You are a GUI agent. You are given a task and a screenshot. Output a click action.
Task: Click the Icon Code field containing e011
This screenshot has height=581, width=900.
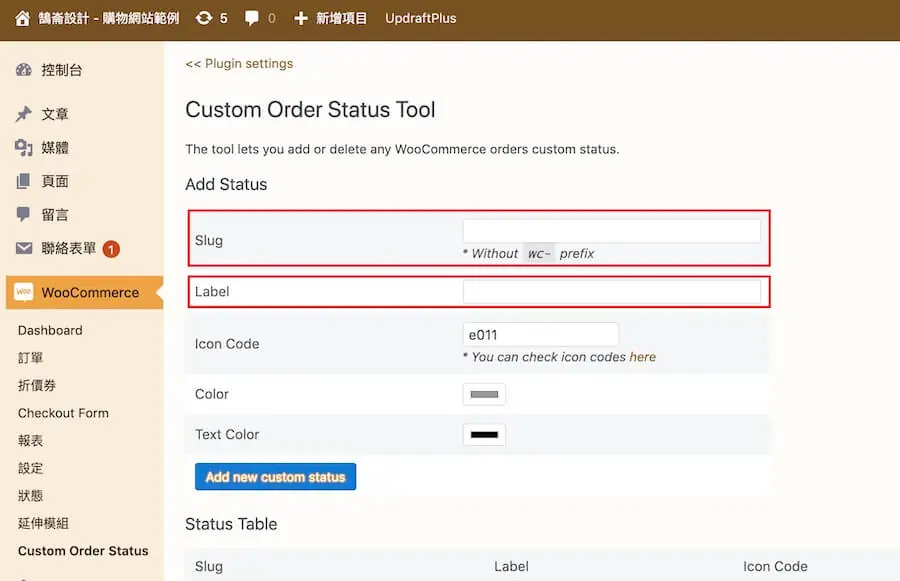click(541, 334)
